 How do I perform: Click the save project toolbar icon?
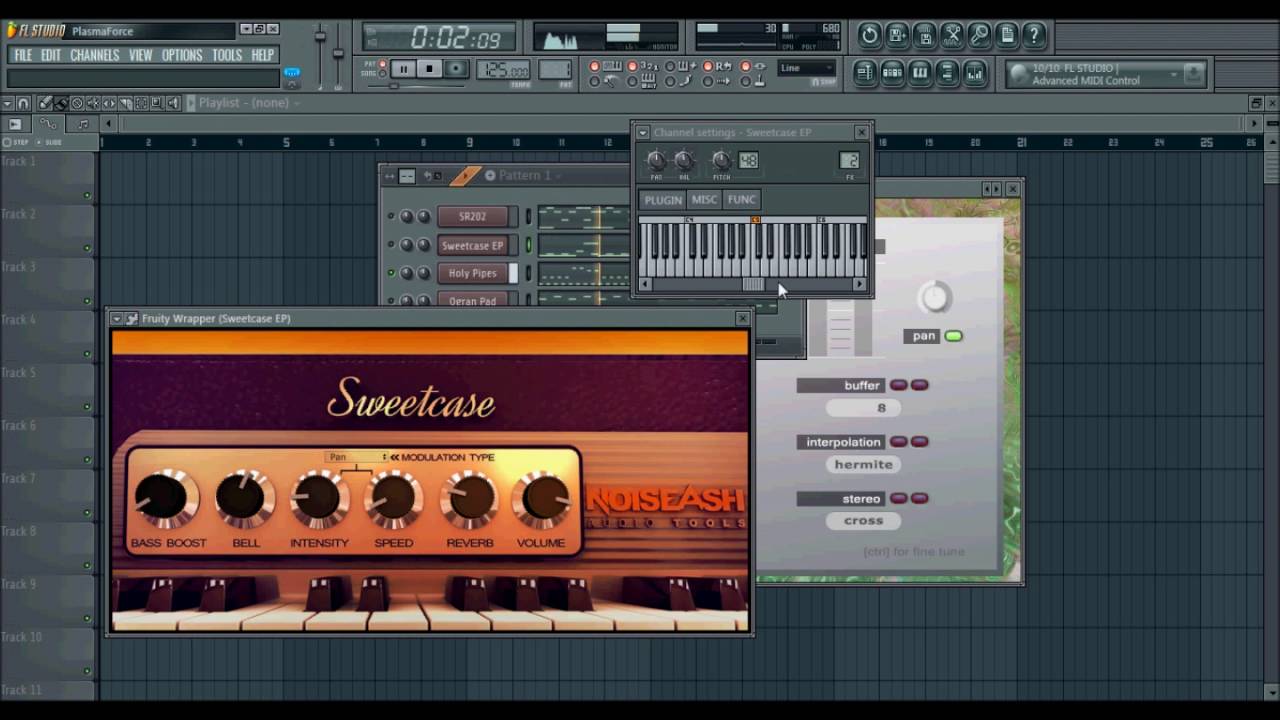925,36
